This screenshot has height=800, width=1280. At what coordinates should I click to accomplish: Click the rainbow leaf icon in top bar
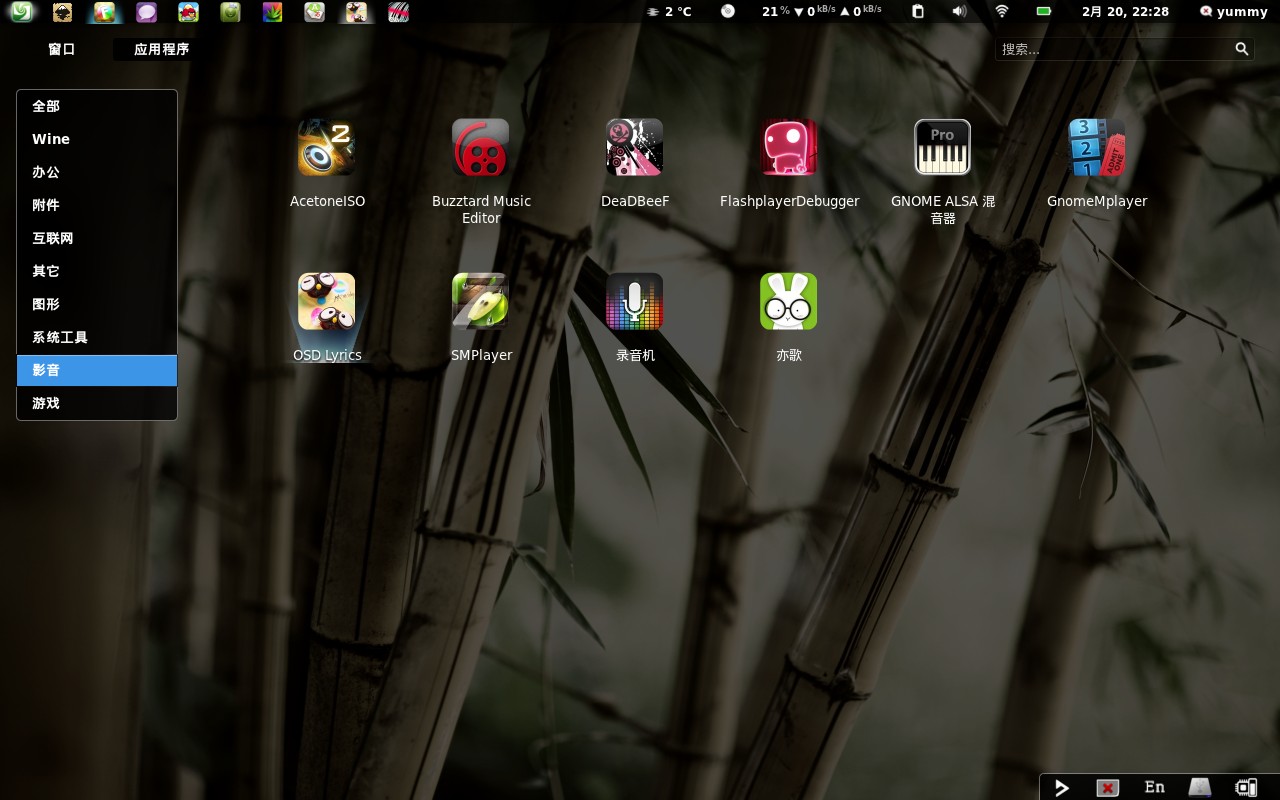click(272, 12)
